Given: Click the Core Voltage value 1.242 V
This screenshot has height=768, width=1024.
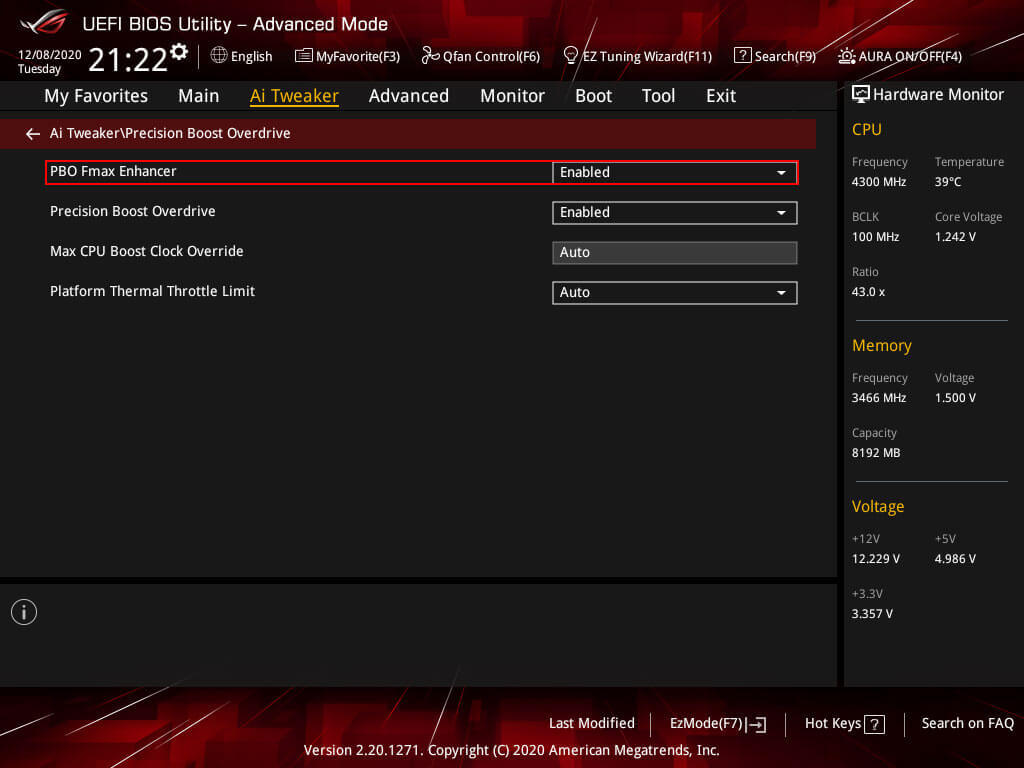Looking at the screenshot, I should click(955, 237).
